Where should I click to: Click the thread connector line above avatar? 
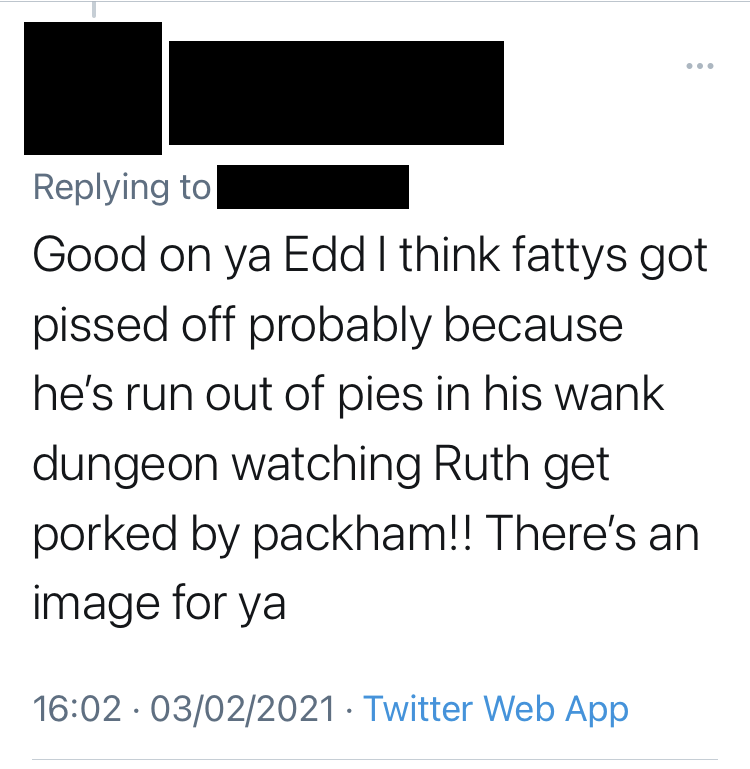(93, 9)
